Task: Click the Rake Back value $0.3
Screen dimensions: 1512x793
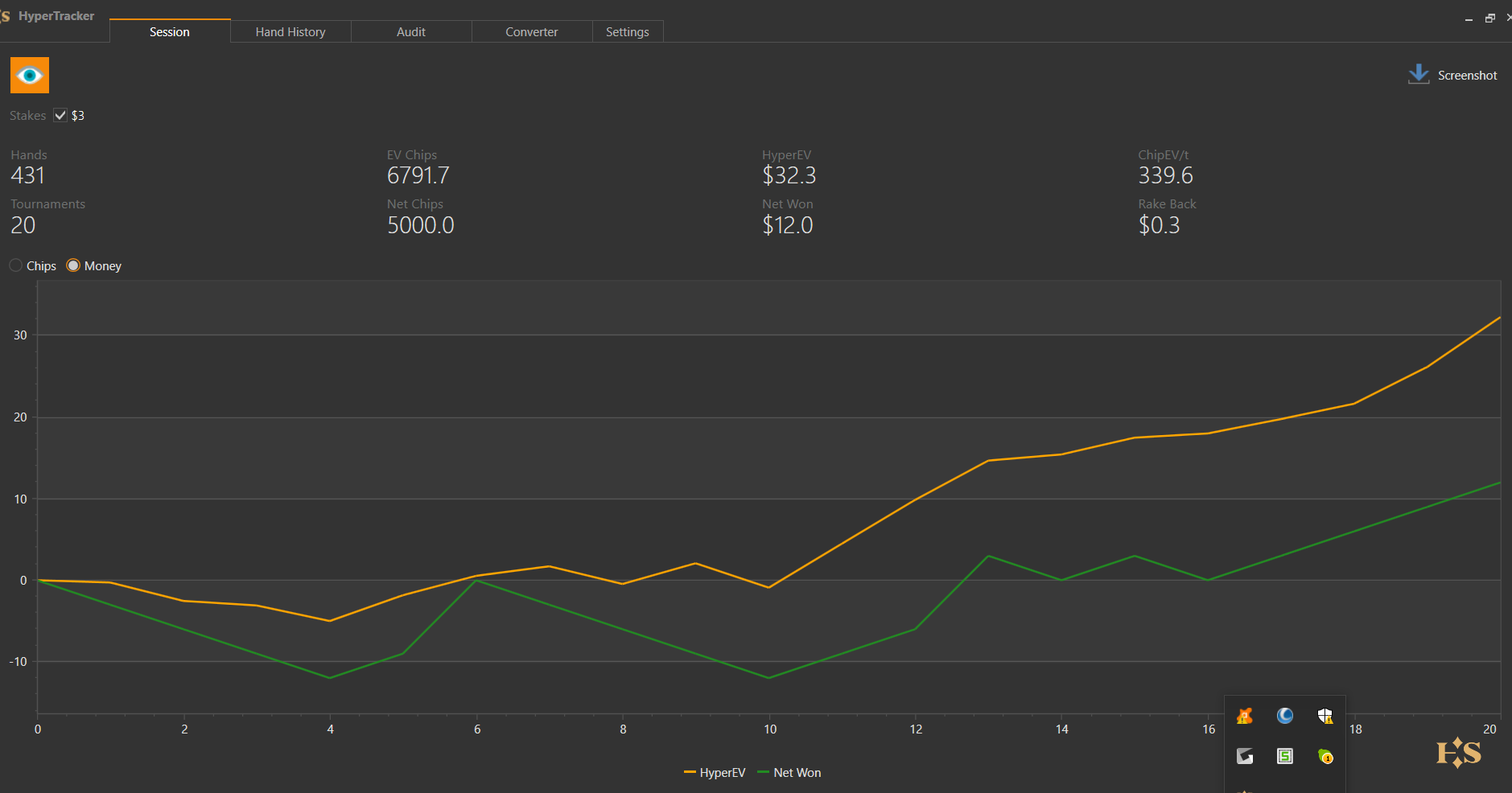Action: tap(1160, 225)
